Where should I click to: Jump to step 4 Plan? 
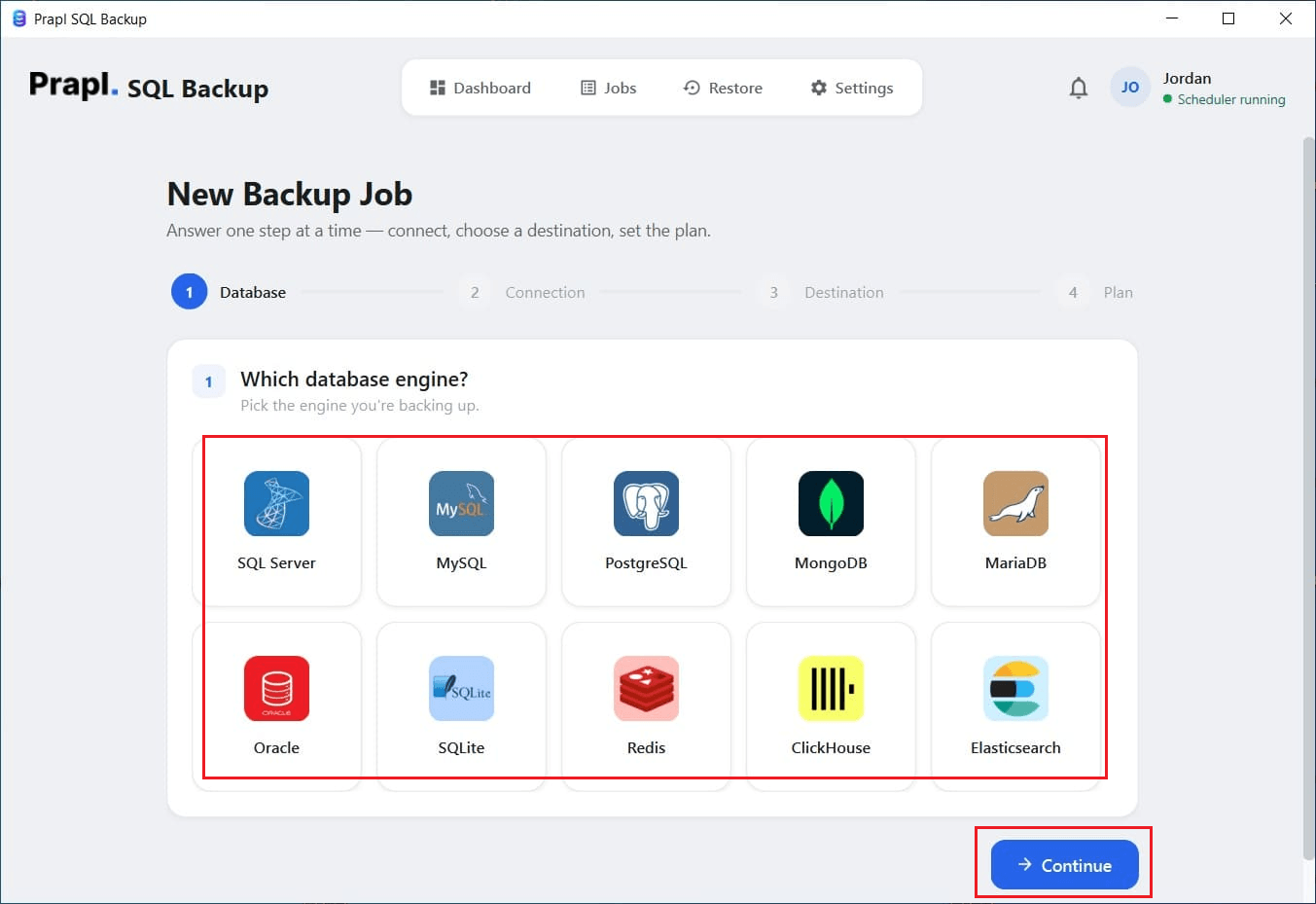[x=1095, y=292]
